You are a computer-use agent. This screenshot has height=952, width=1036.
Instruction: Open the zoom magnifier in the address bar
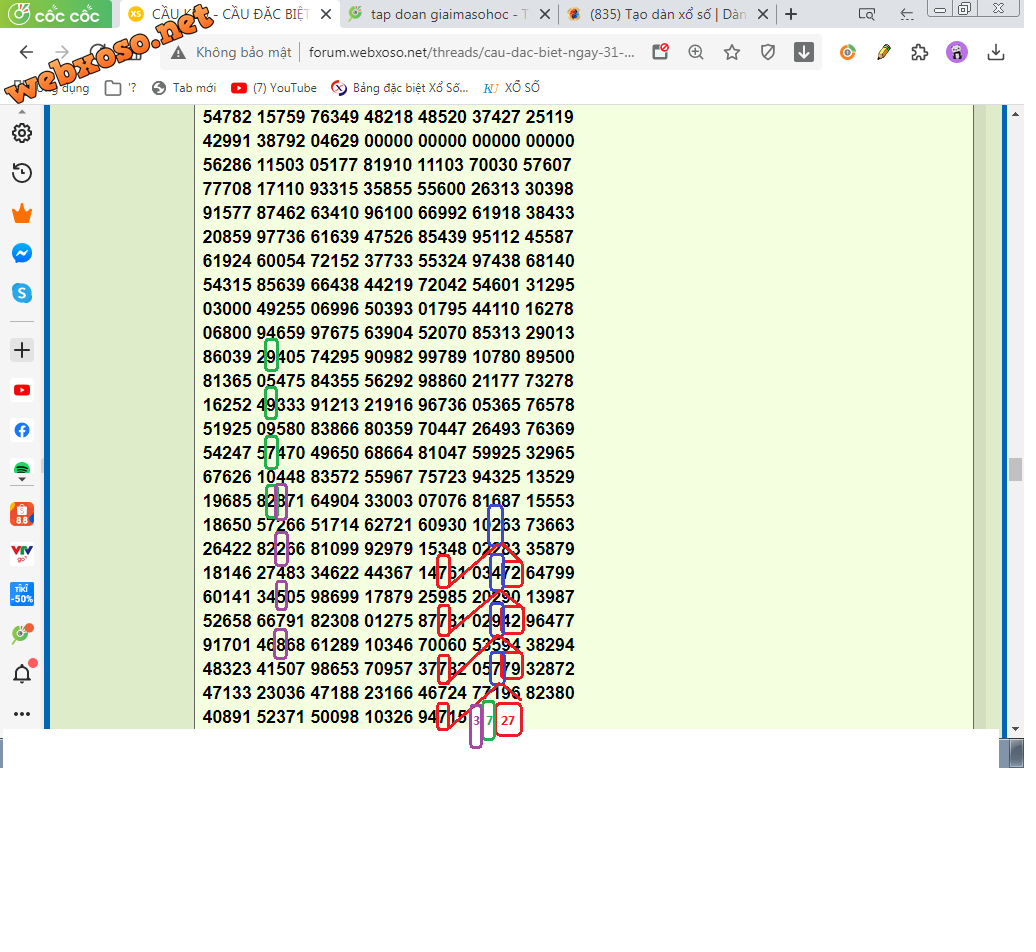[696, 53]
